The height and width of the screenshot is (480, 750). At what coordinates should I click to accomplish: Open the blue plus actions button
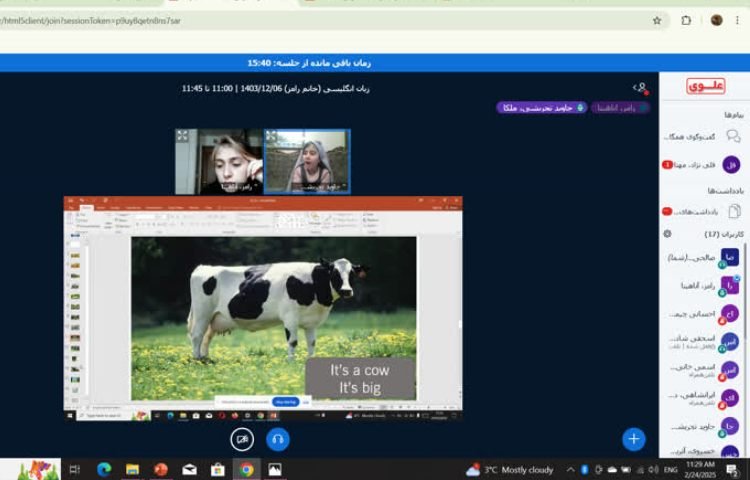coord(634,439)
